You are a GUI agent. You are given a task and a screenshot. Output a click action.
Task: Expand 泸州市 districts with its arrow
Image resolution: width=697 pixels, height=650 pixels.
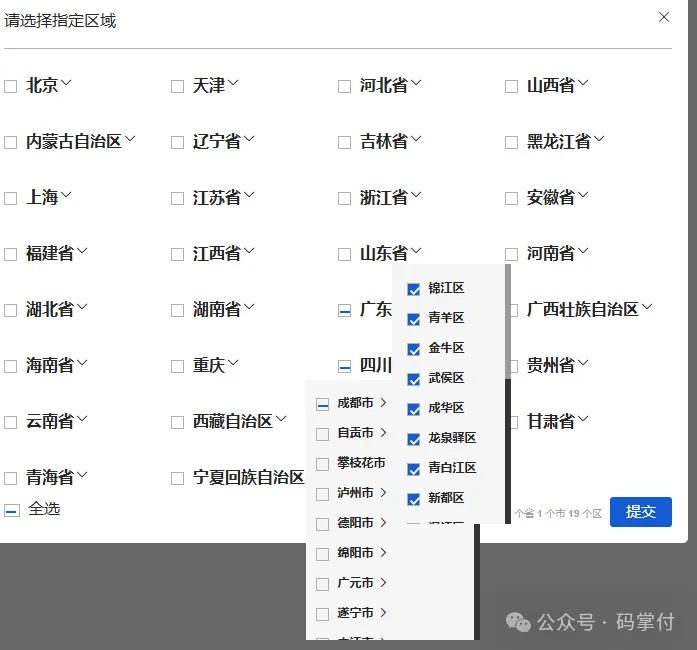pos(383,493)
